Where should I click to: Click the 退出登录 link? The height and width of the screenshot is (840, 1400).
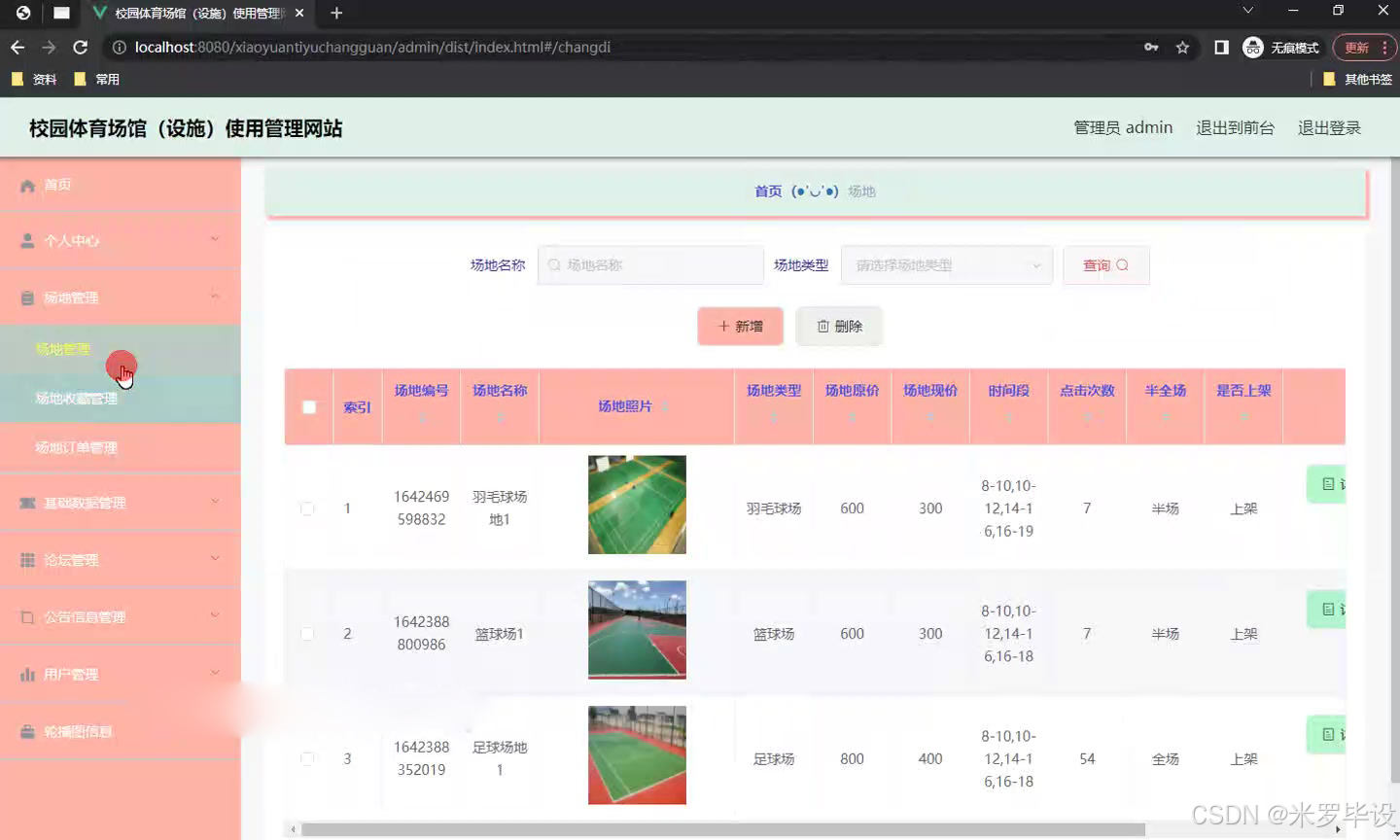click(x=1328, y=126)
